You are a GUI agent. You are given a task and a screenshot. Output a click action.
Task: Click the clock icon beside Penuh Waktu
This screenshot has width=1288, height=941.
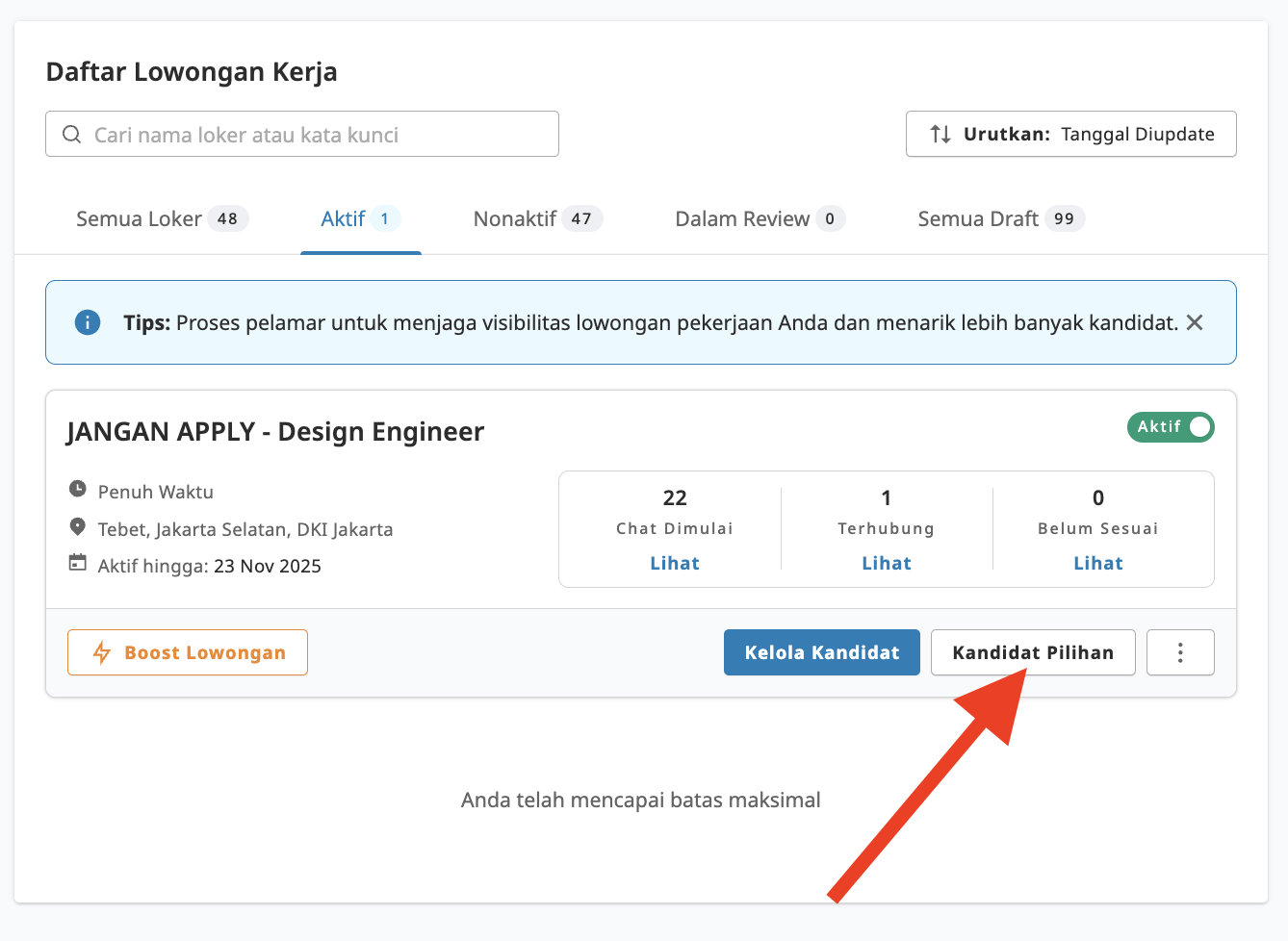point(78,491)
